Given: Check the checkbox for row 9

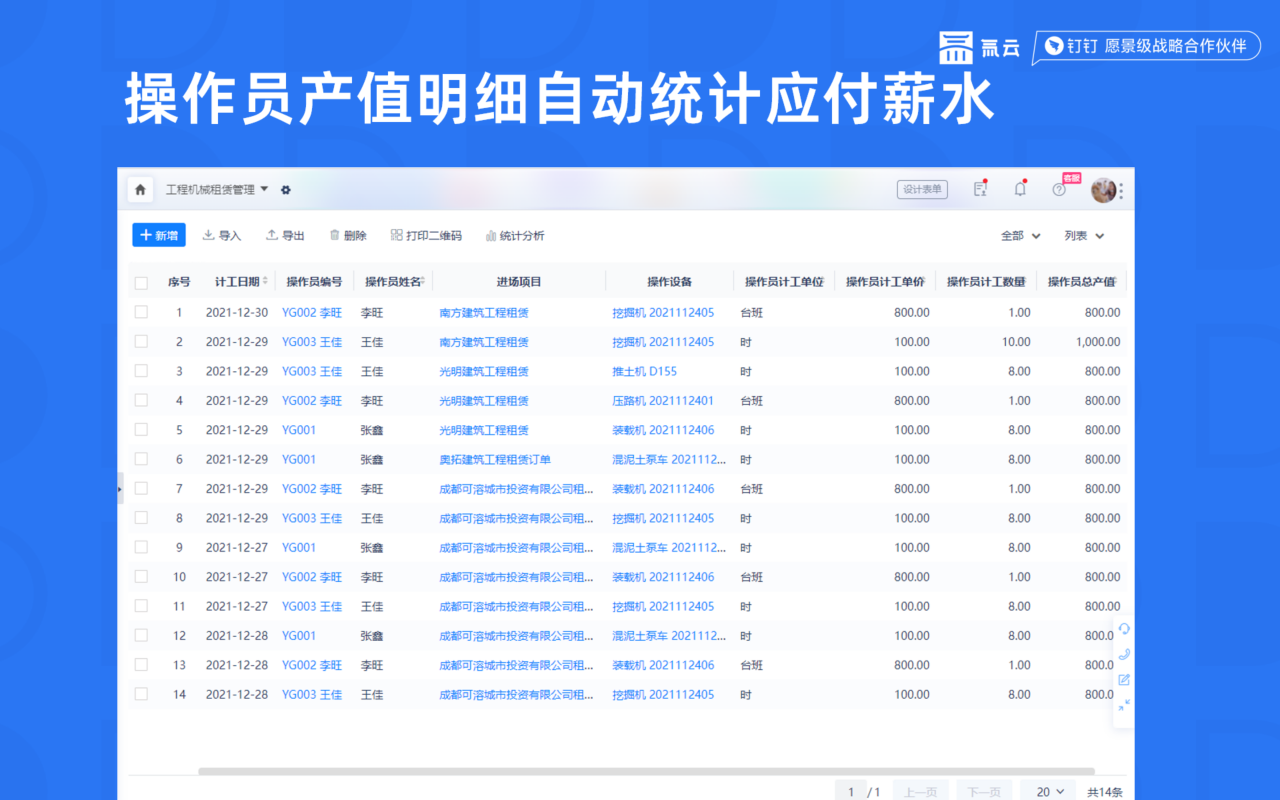Looking at the screenshot, I should coord(141,547).
